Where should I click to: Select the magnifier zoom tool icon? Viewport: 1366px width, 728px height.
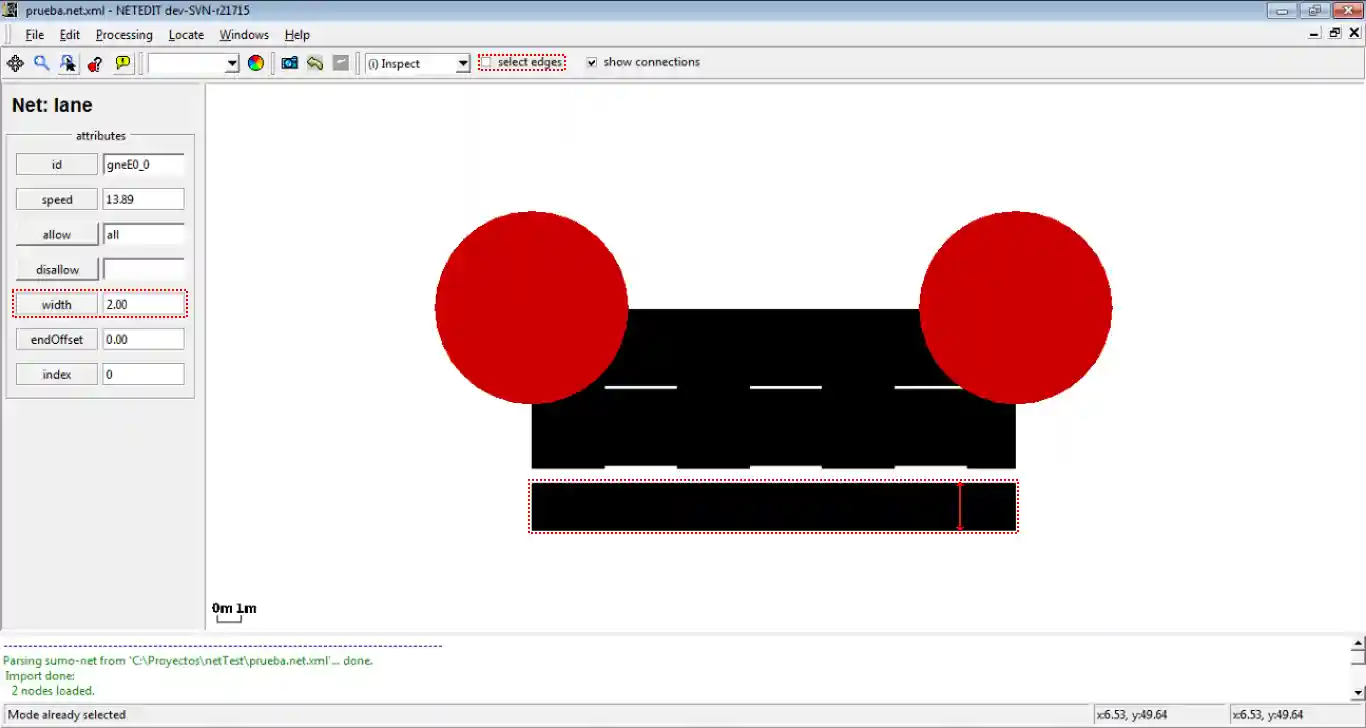pyautogui.click(x=42, y=63)
